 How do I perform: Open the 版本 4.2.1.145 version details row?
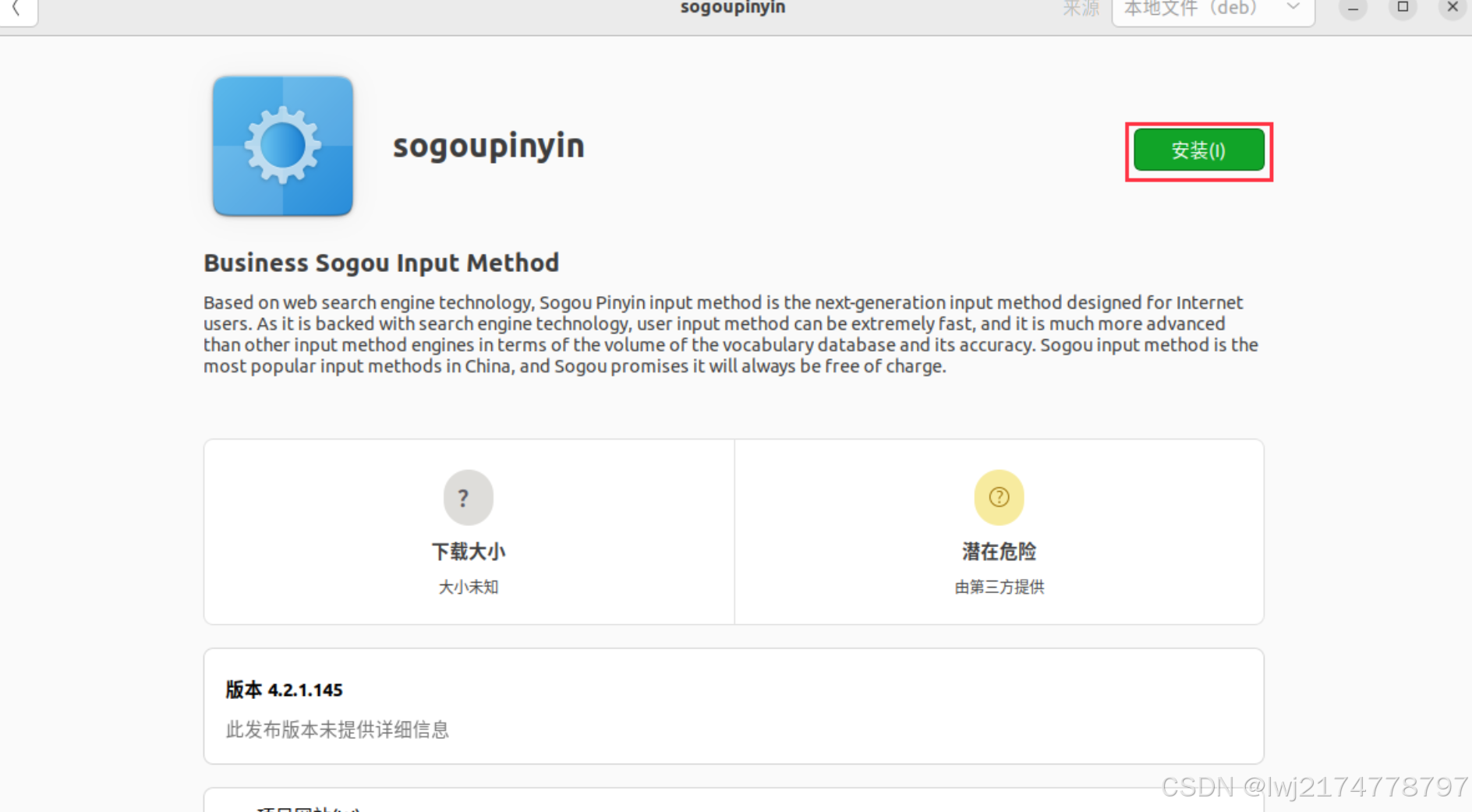pyautogui.click(x=734, y=706)
